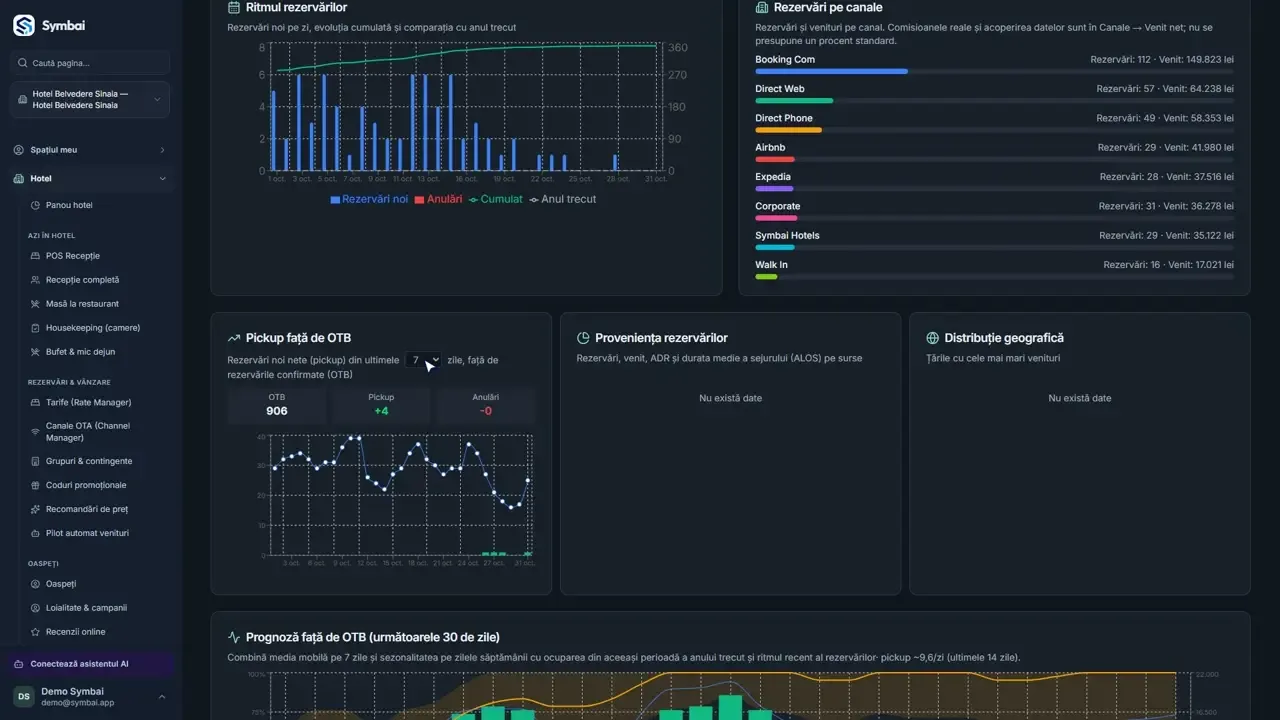
Task: Click the Pickup +4 stat value
Action: [381, 411]
